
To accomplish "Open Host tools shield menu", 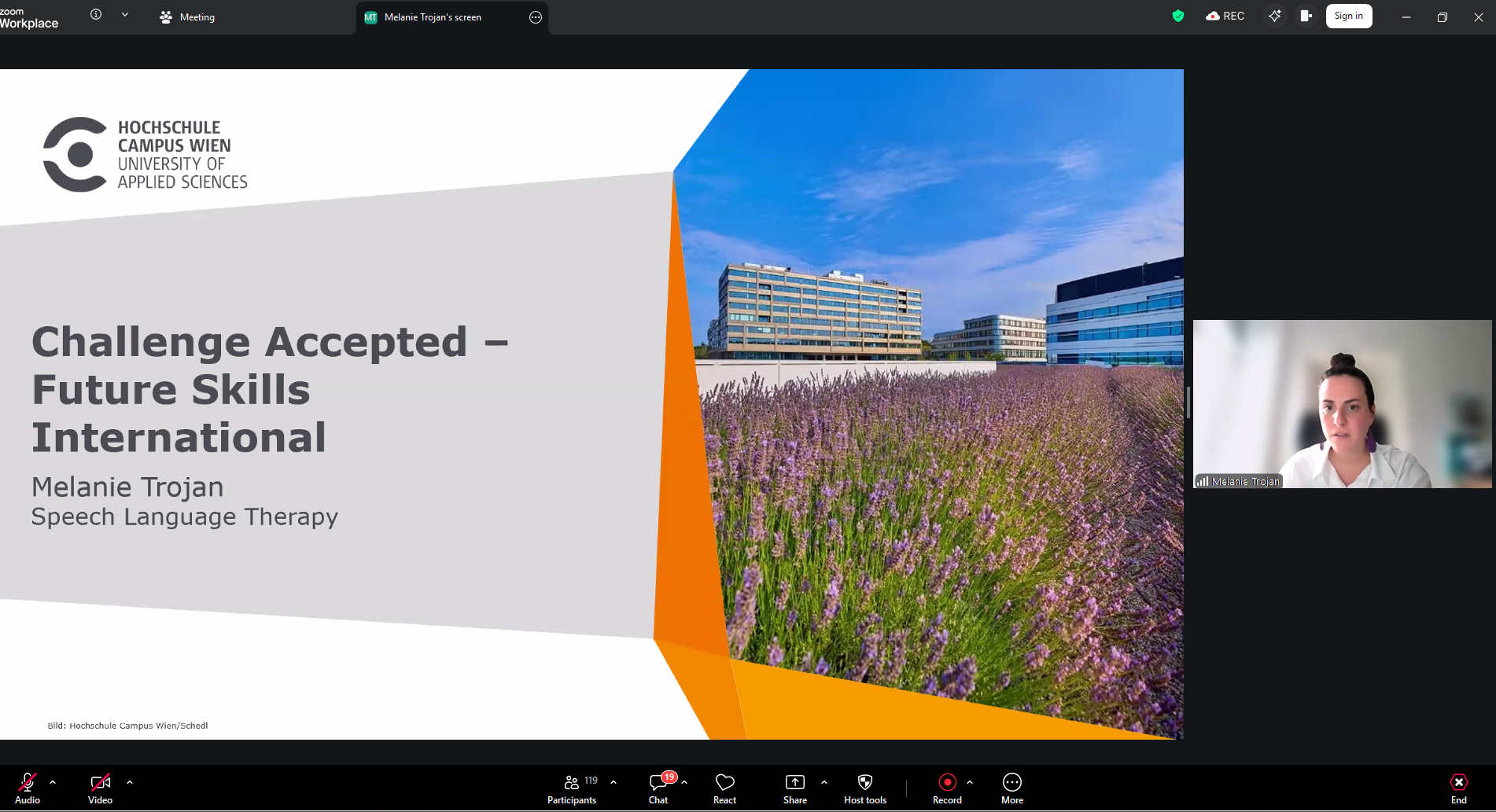I will point(864,788).
